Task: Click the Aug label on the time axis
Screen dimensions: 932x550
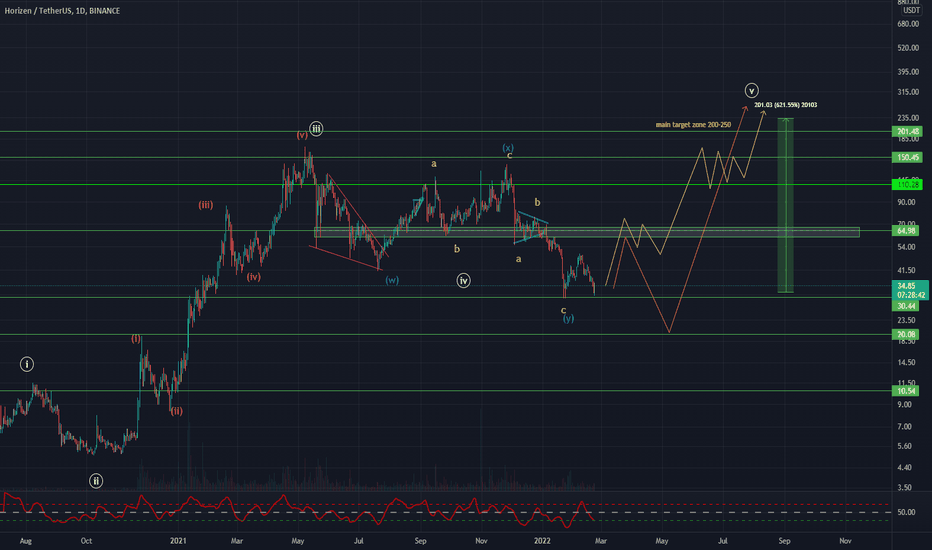Action: (x=26, y=541)
